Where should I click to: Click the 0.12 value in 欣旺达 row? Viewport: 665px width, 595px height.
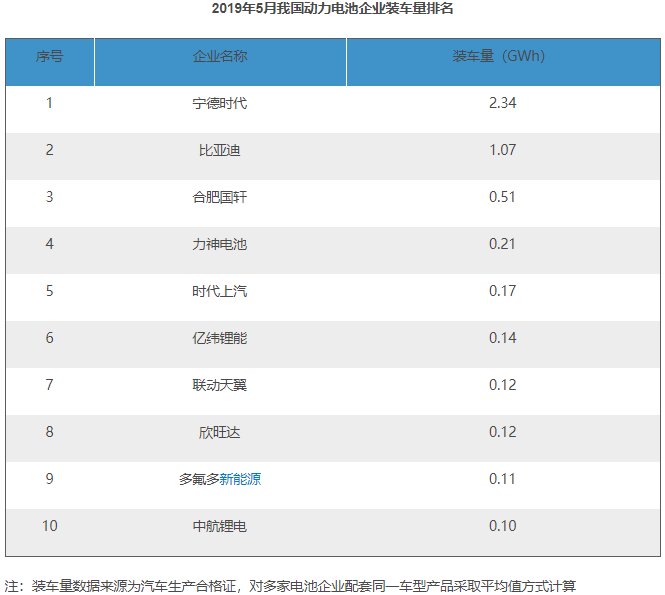503,432
